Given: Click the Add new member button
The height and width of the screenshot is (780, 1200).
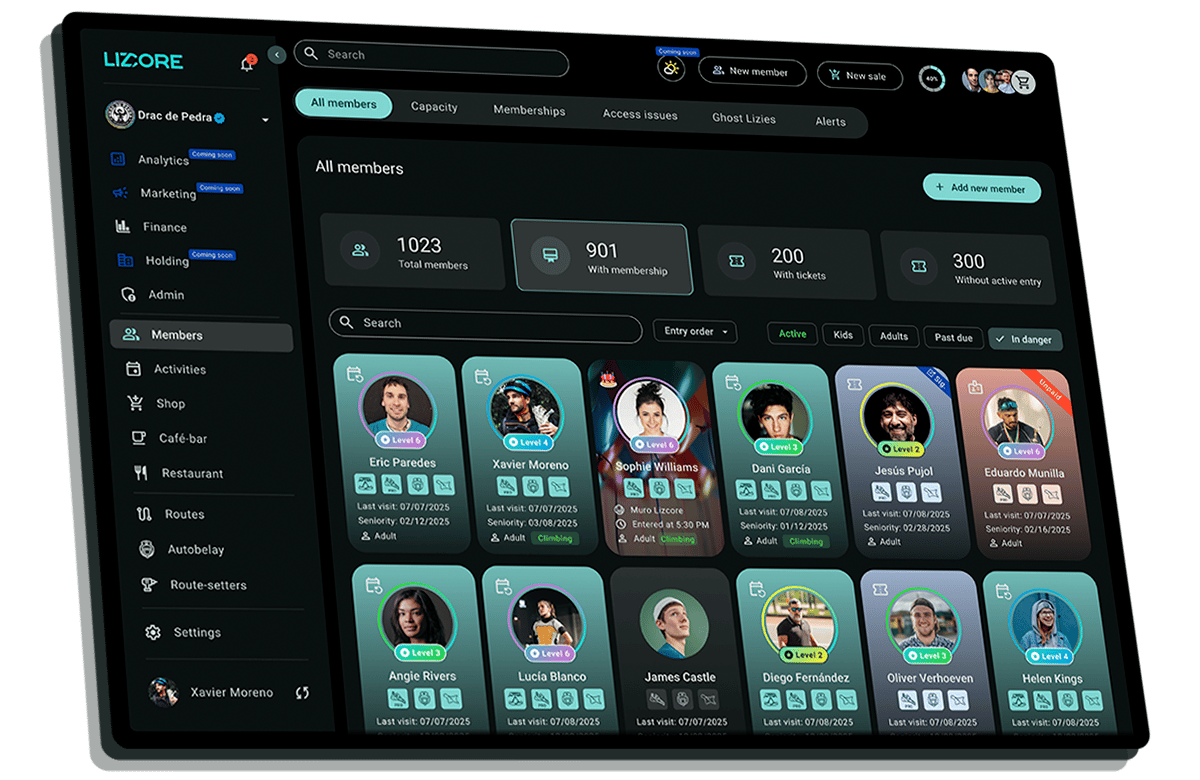Looking at the screenshot, I should tap(981, 188).
